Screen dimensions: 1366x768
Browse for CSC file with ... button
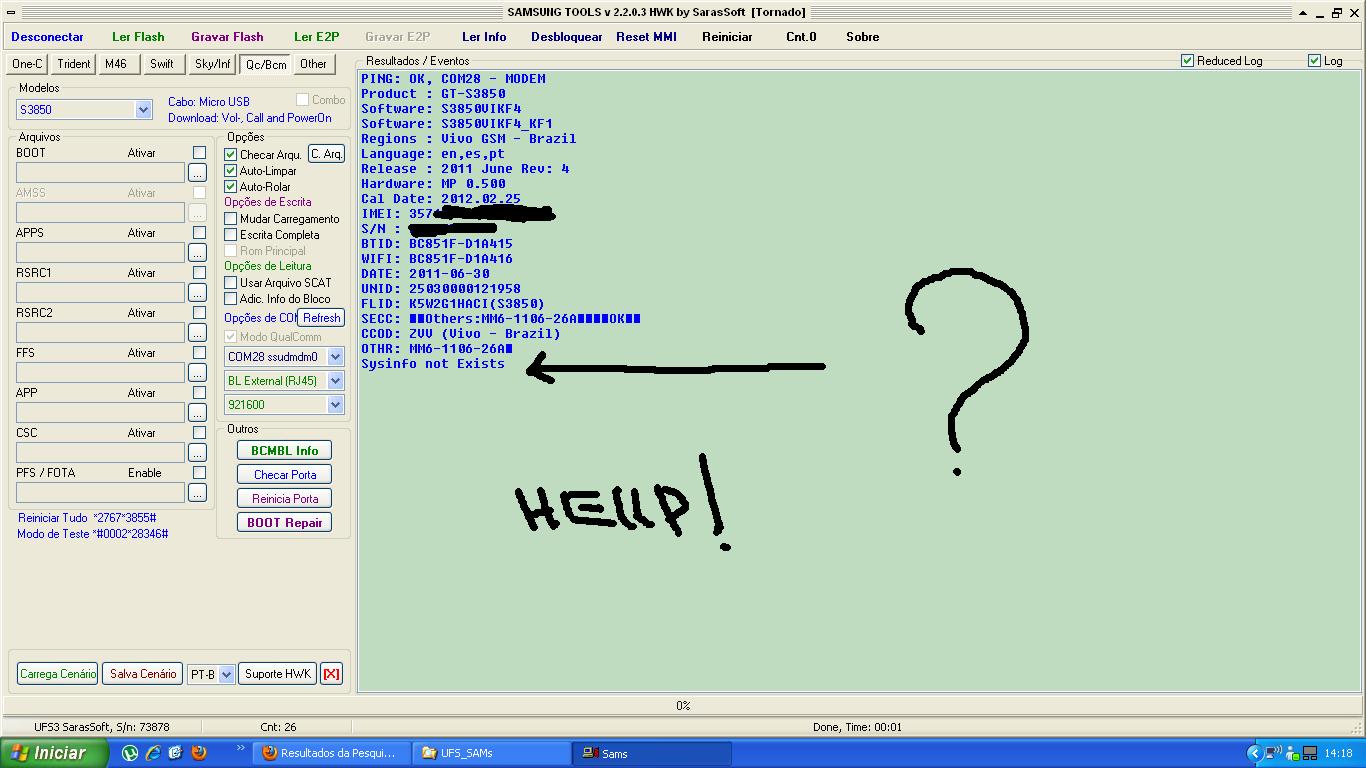pos(197,453)
